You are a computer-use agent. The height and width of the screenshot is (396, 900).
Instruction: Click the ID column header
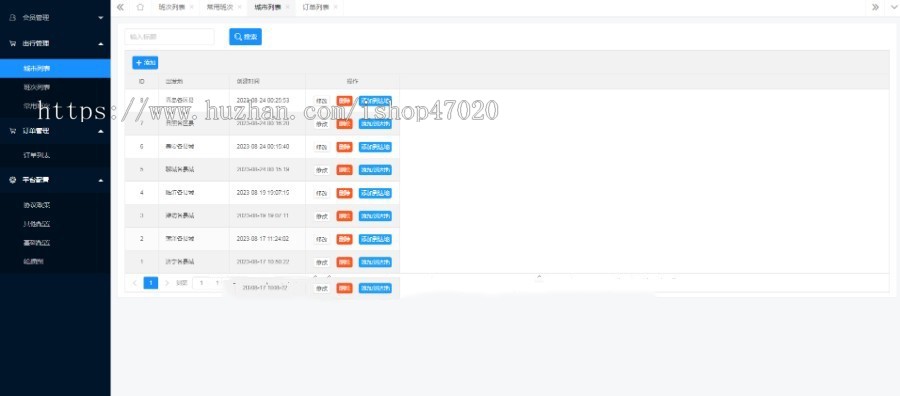coord(142,81)
